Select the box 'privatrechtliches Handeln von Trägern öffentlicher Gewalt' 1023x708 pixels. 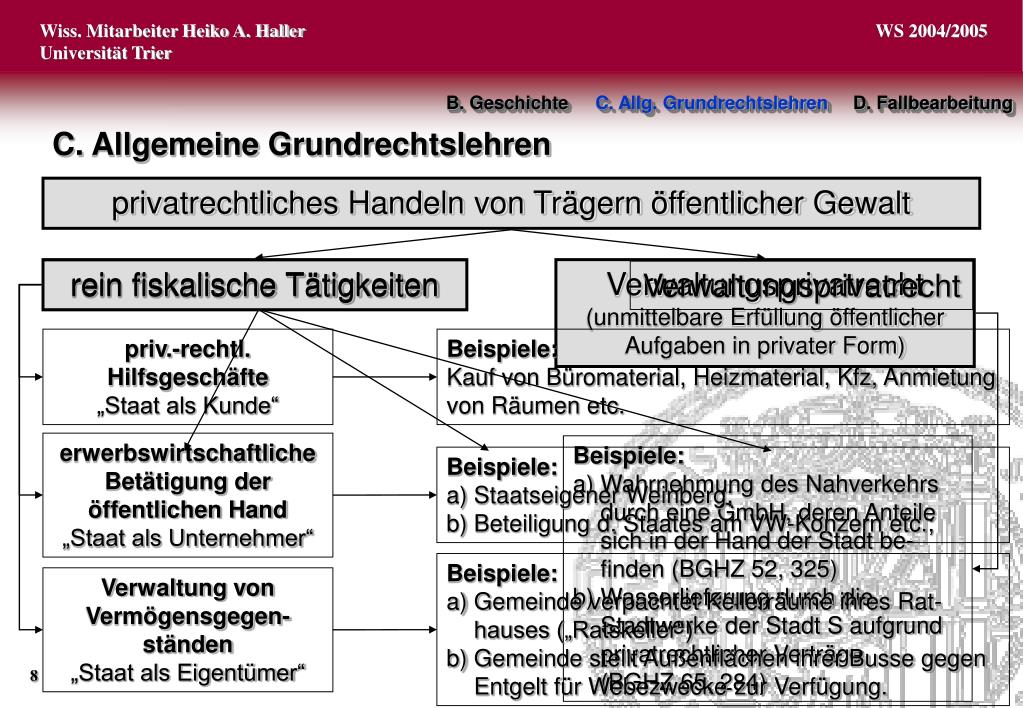click(511, 203)
